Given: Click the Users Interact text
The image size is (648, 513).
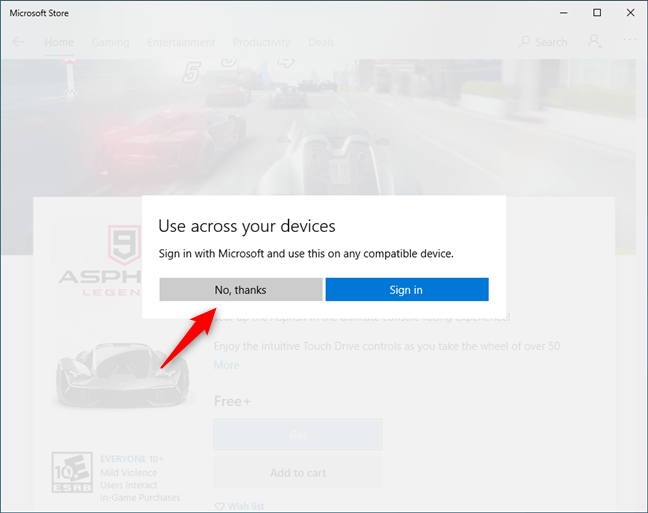Looking at the screenshot, I should (x=129, y=485).
